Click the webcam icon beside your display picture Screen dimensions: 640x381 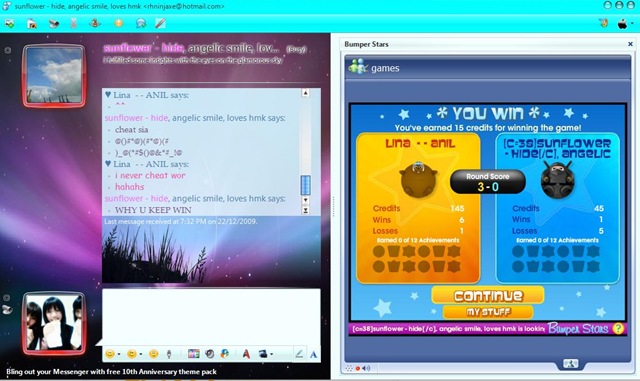(7, 310)
